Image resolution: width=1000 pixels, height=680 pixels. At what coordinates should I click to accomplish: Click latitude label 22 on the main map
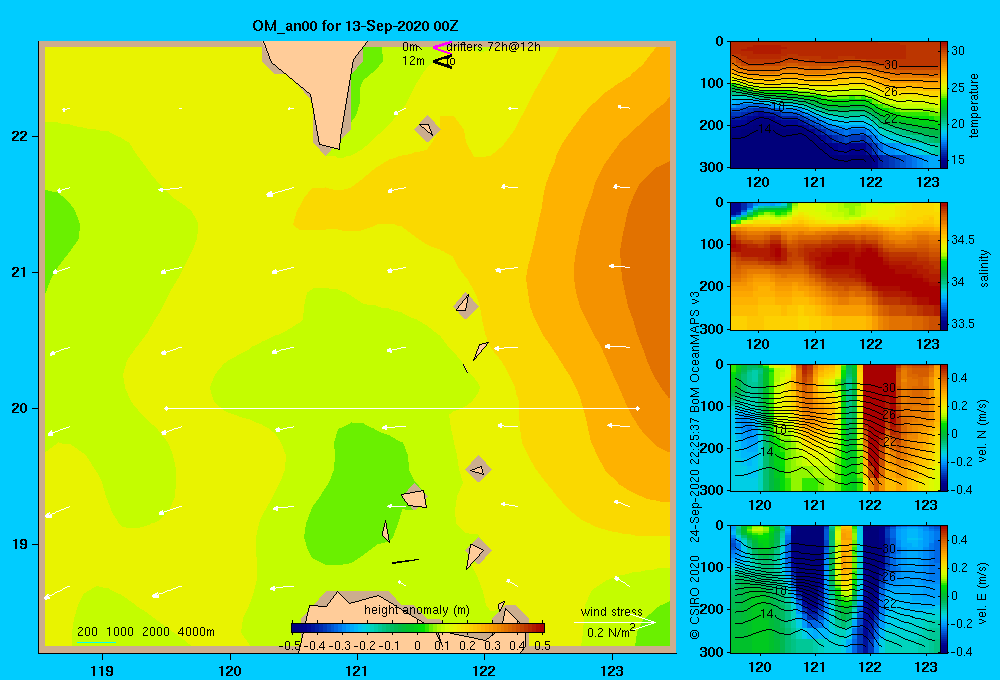pyautogui.click(x=20, y=136)
